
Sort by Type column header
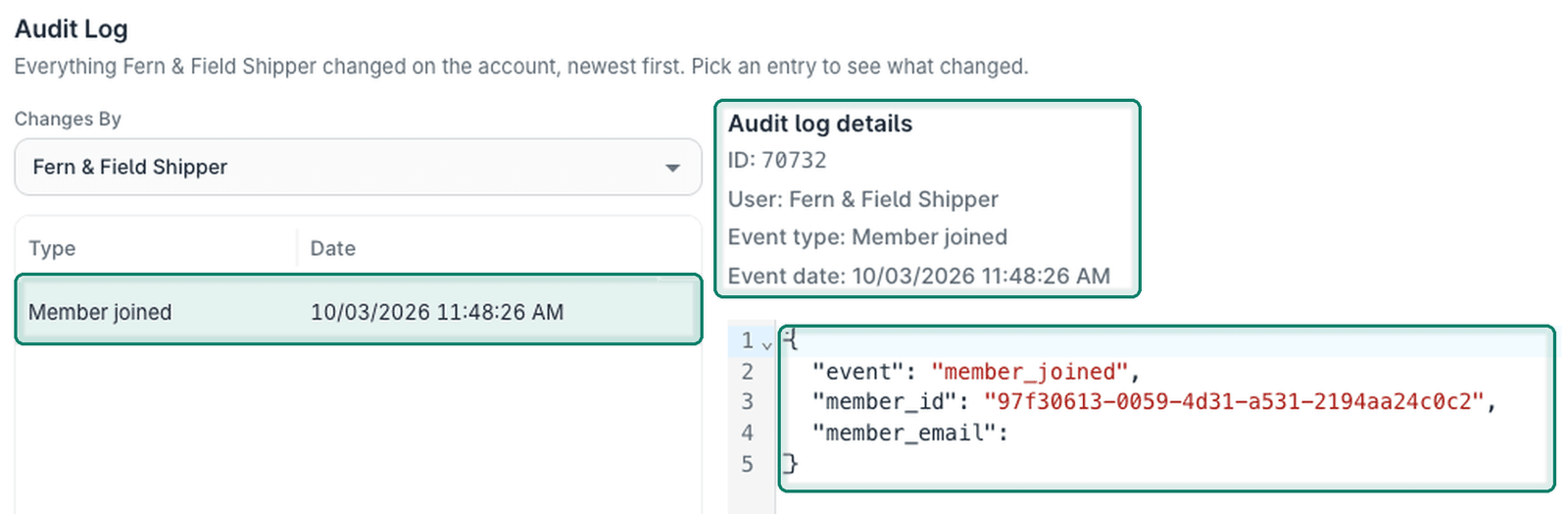pos(52,248)
